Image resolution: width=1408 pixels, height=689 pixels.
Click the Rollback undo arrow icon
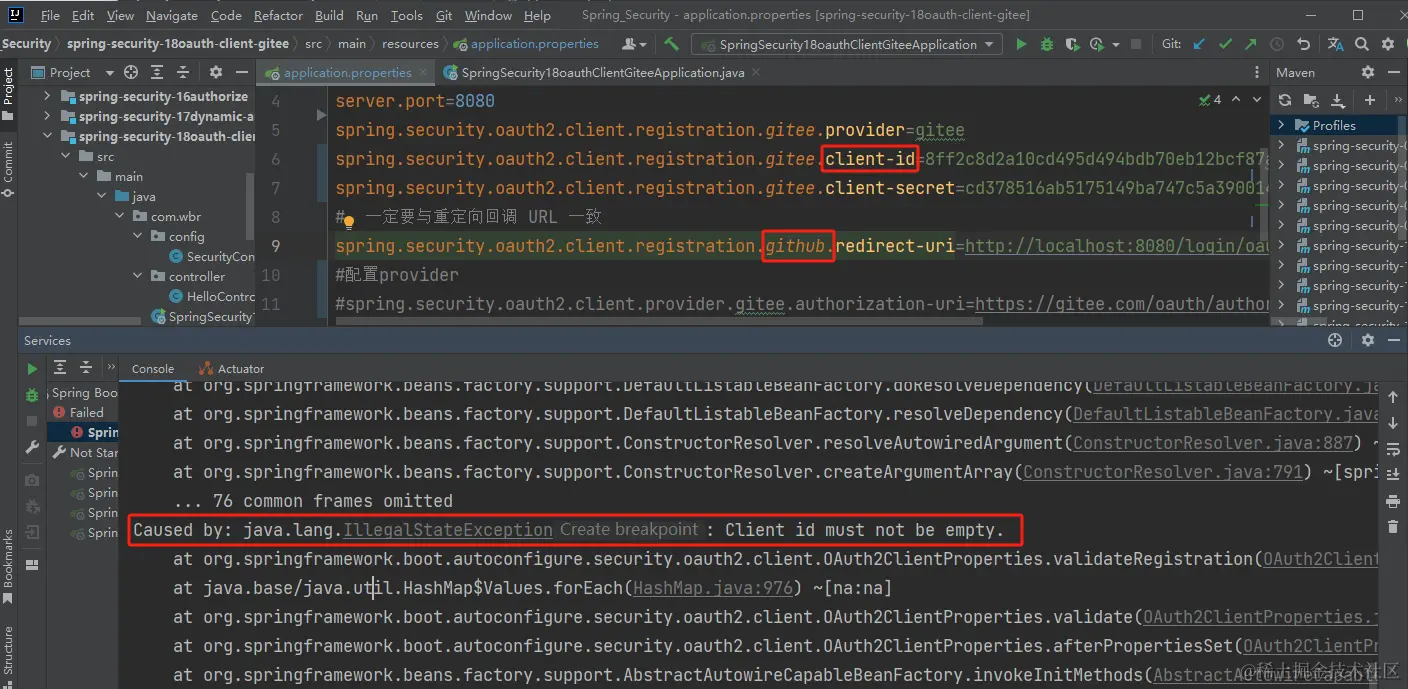(x=1303, y=44)
